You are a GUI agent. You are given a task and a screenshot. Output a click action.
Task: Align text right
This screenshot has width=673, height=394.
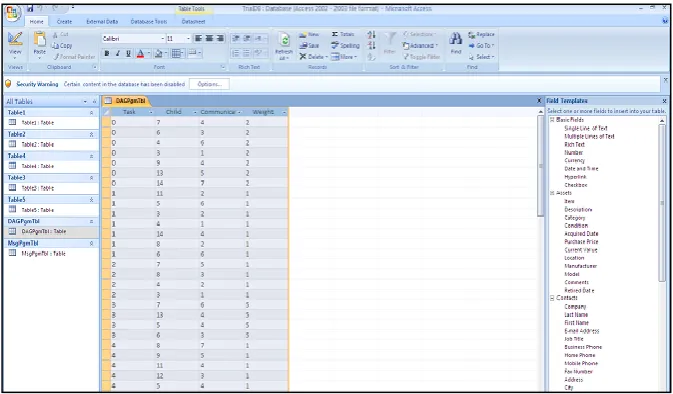[219, 39]
